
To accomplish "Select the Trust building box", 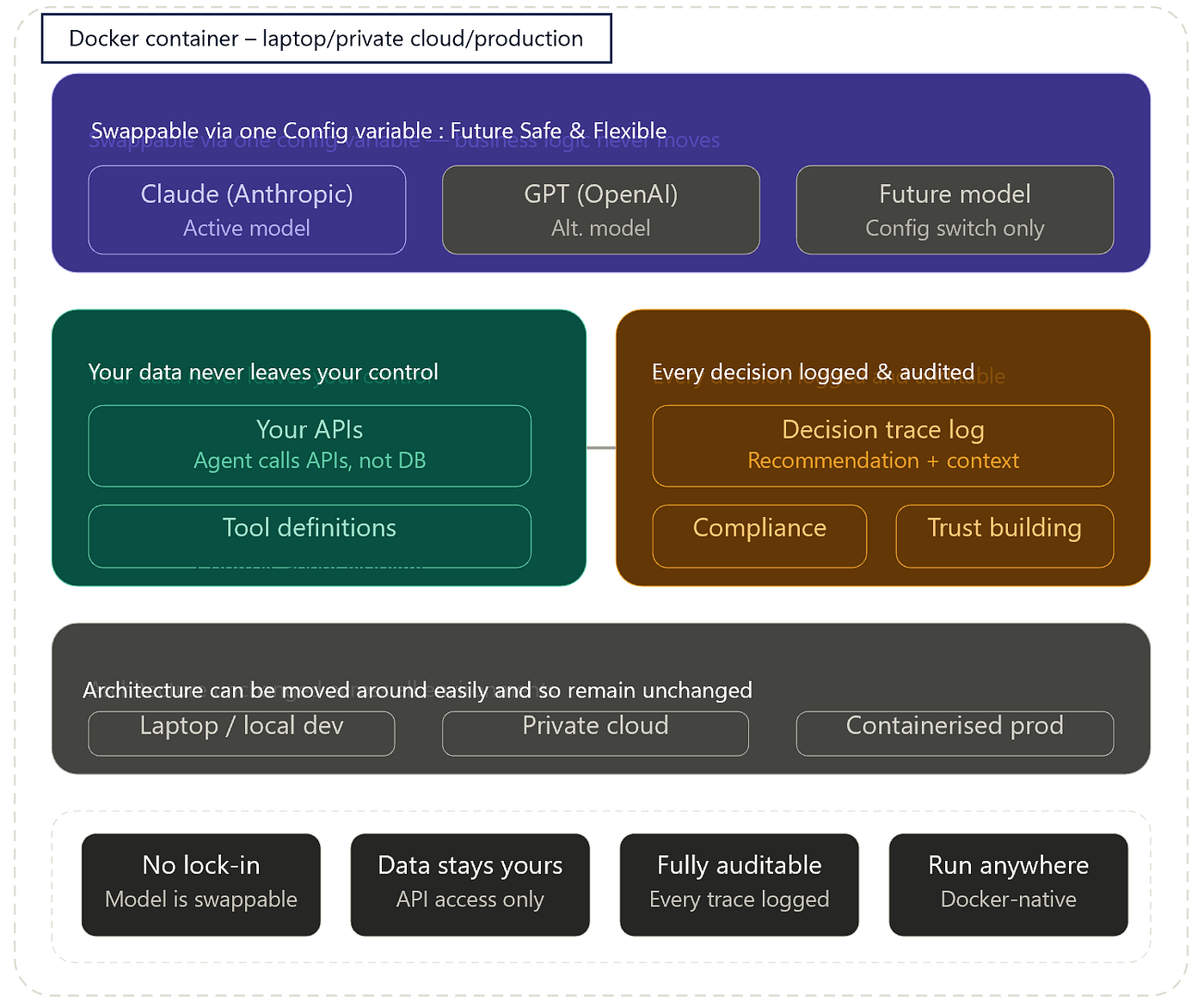I will pyautogui.click(x=1004, y=536).
